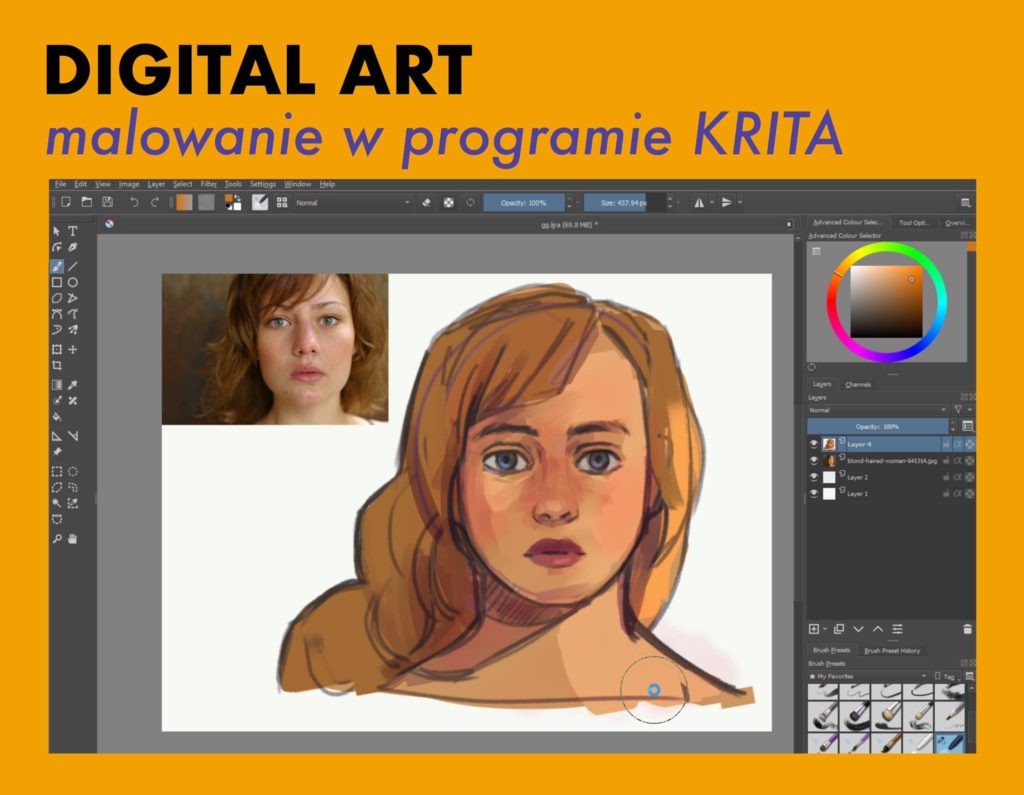Screen dimensions: 1024x795
Task: Open the layer filter funnel dropdown
Action: [961, 410]
